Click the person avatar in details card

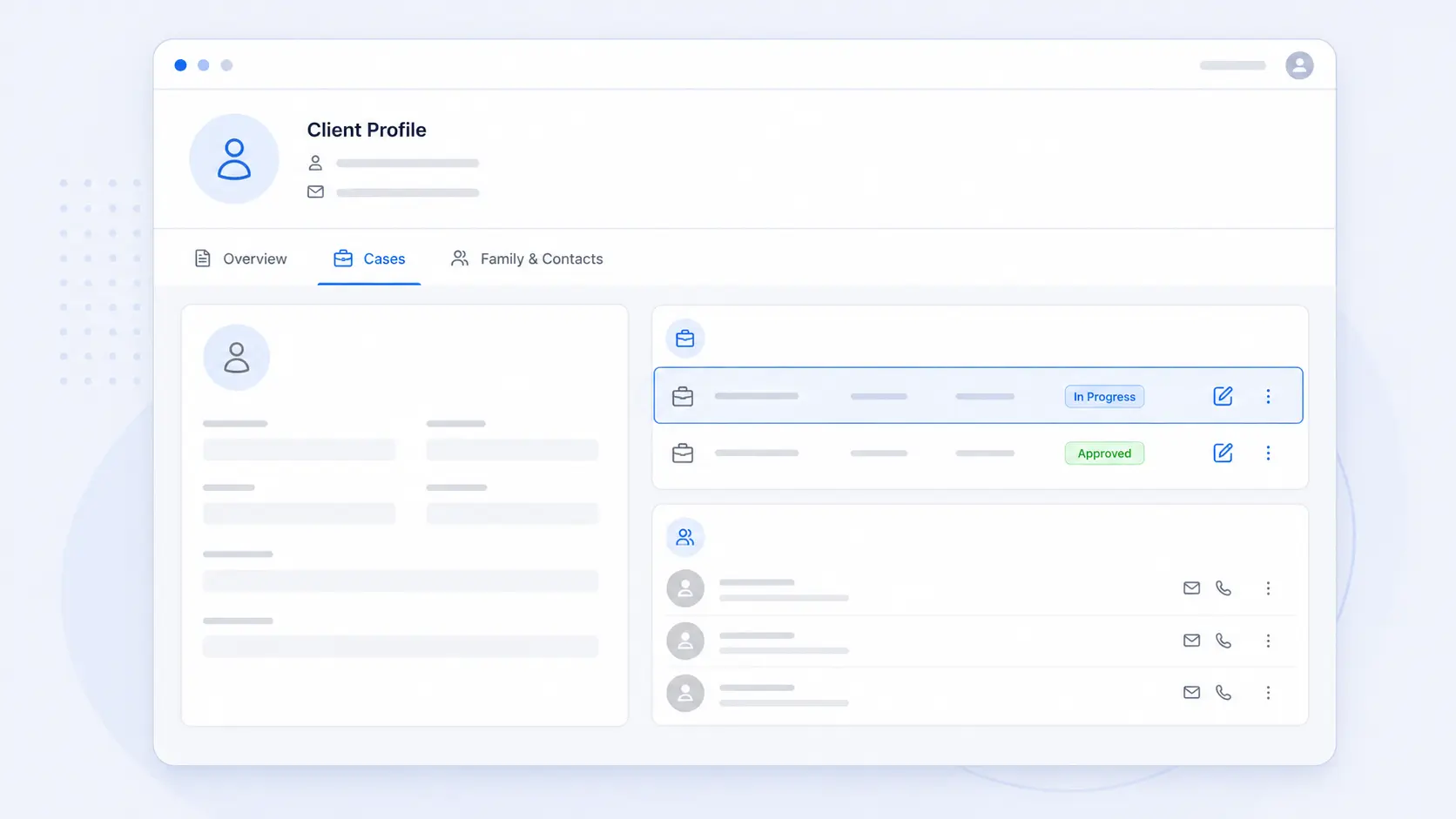point(237,358)
